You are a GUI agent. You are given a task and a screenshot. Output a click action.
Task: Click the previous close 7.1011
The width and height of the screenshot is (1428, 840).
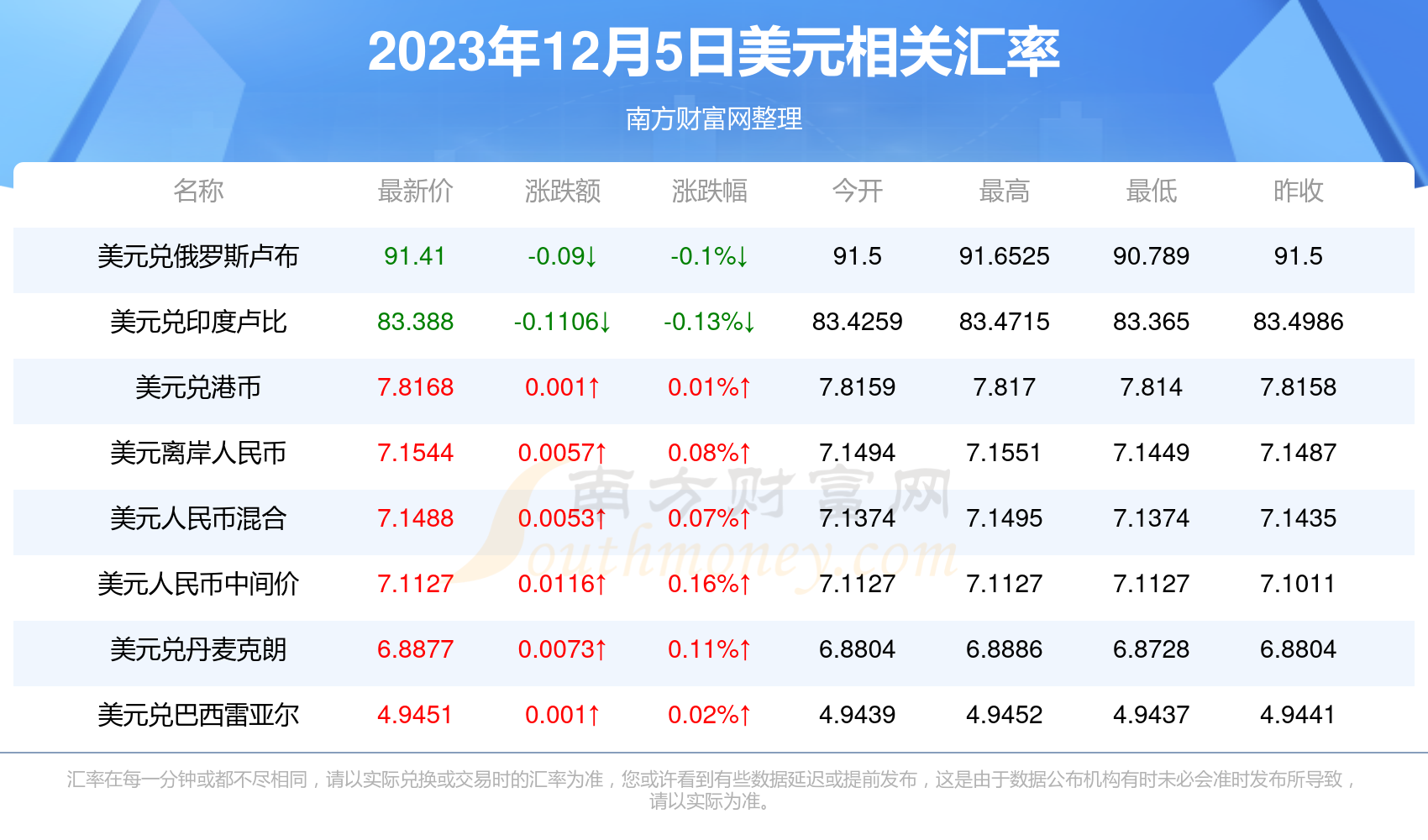pyautogui.click(x=1299, y=584)
